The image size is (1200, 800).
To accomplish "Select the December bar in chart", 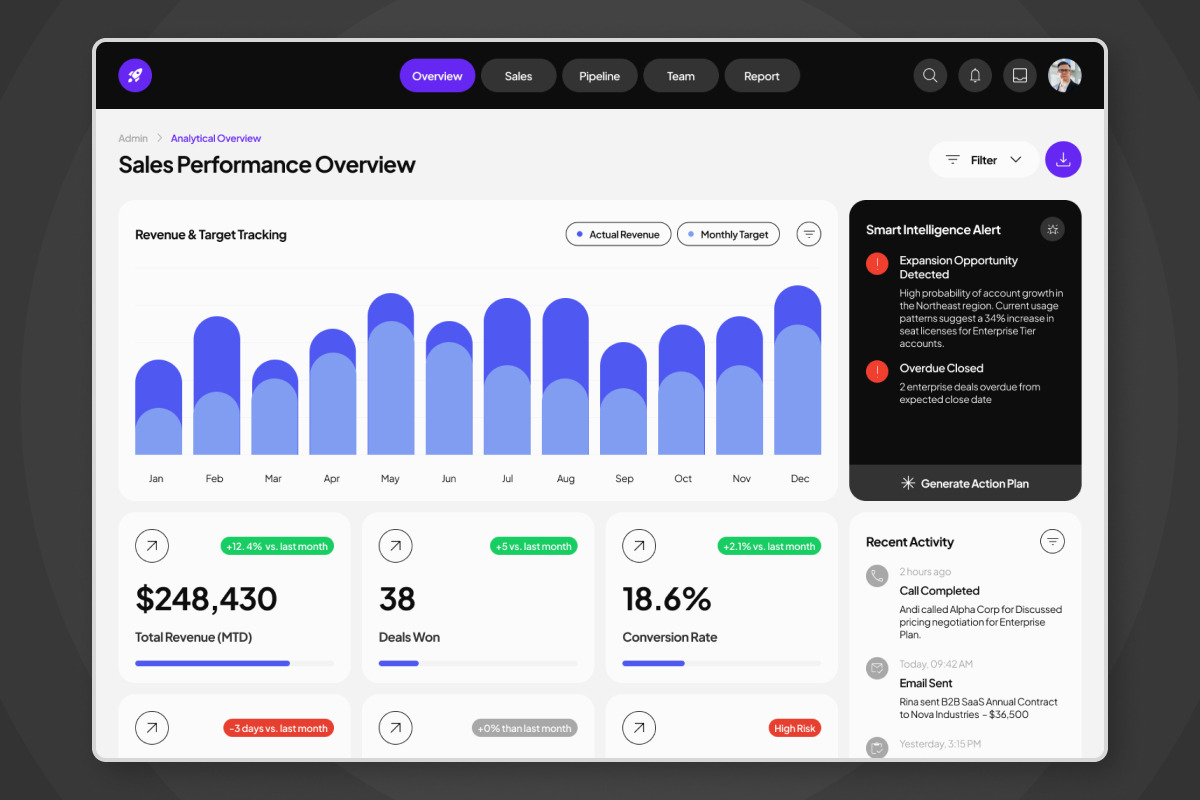I will click(x=798, y=370).
